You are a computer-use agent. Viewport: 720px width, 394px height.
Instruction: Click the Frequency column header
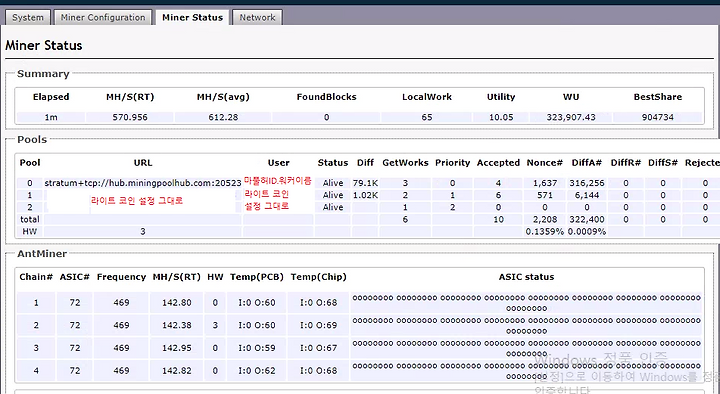pyautogui.click(x=121, y=277)
